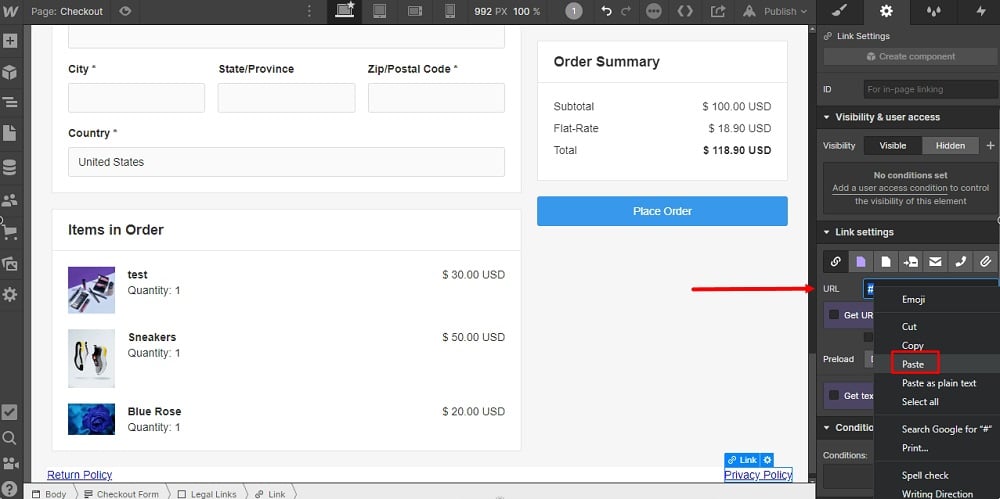Select Legal Links in the breadcrumb
1000x499 pixels.
207,494
